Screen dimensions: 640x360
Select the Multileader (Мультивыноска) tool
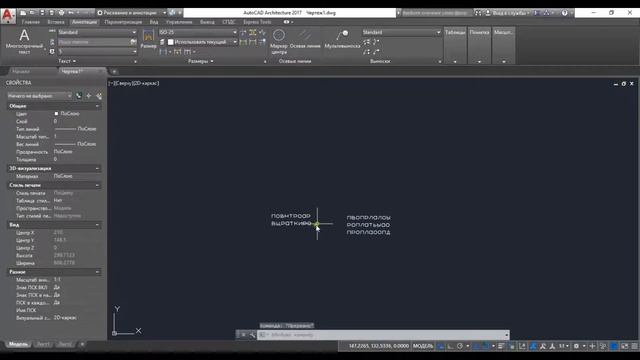[342, 39]
